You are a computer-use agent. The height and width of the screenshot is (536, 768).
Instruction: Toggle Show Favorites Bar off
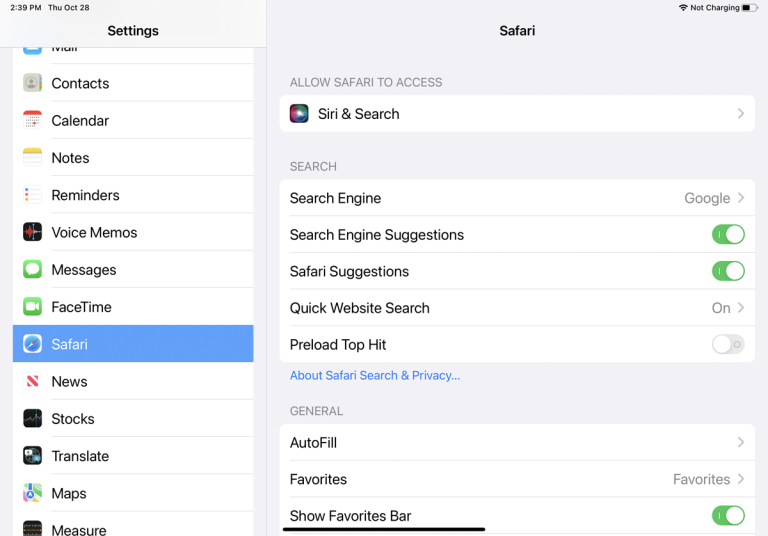[x=728, y=516]
